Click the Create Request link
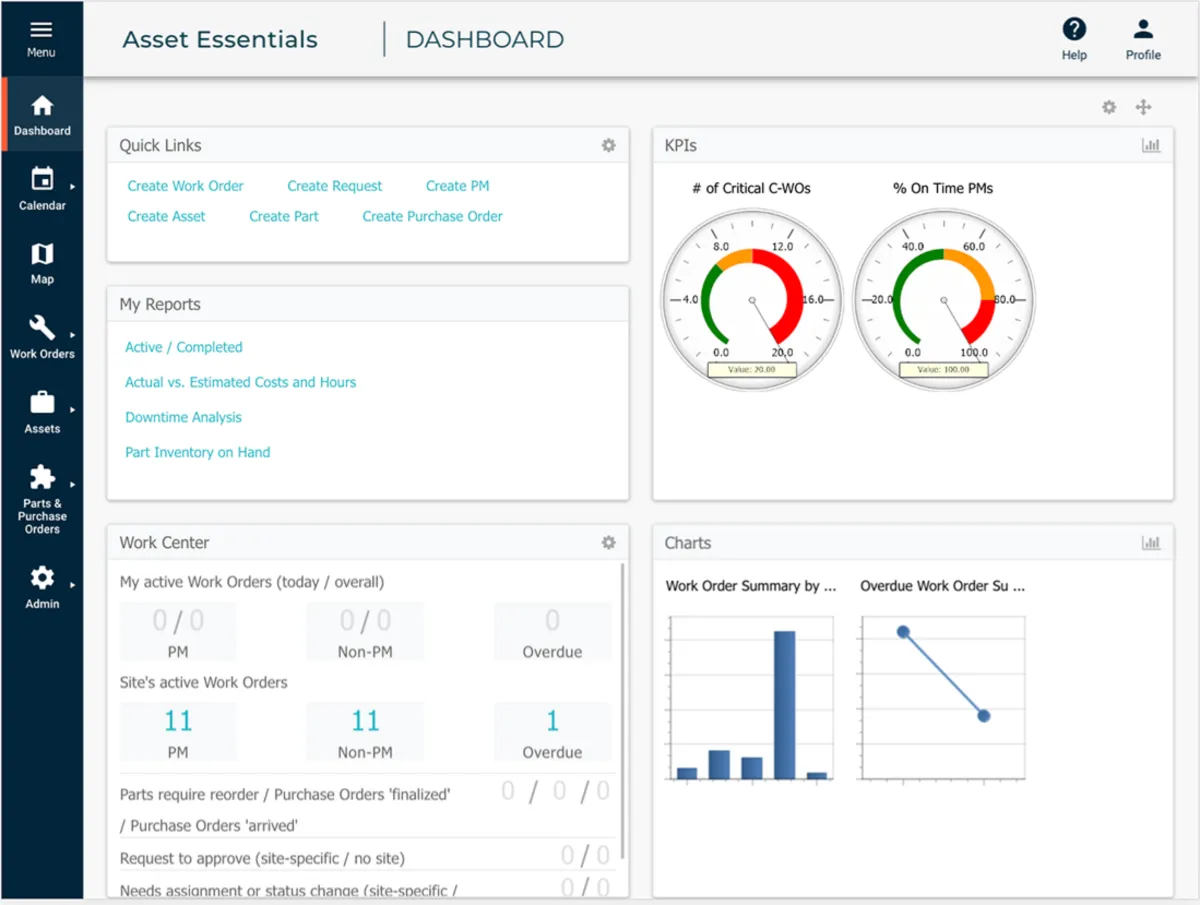Image resolution: width=1200 pixels, height=905 pixels. [x=334, y=186]
